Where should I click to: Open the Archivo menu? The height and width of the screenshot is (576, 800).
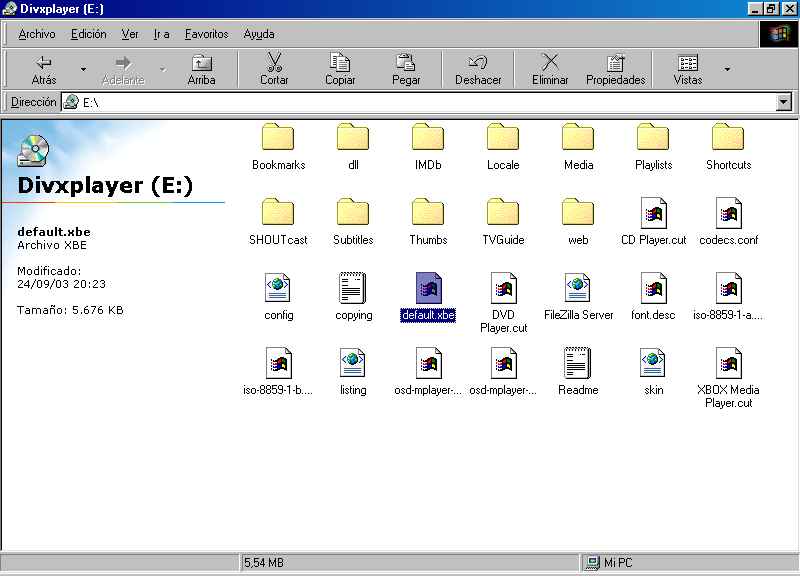37,34
